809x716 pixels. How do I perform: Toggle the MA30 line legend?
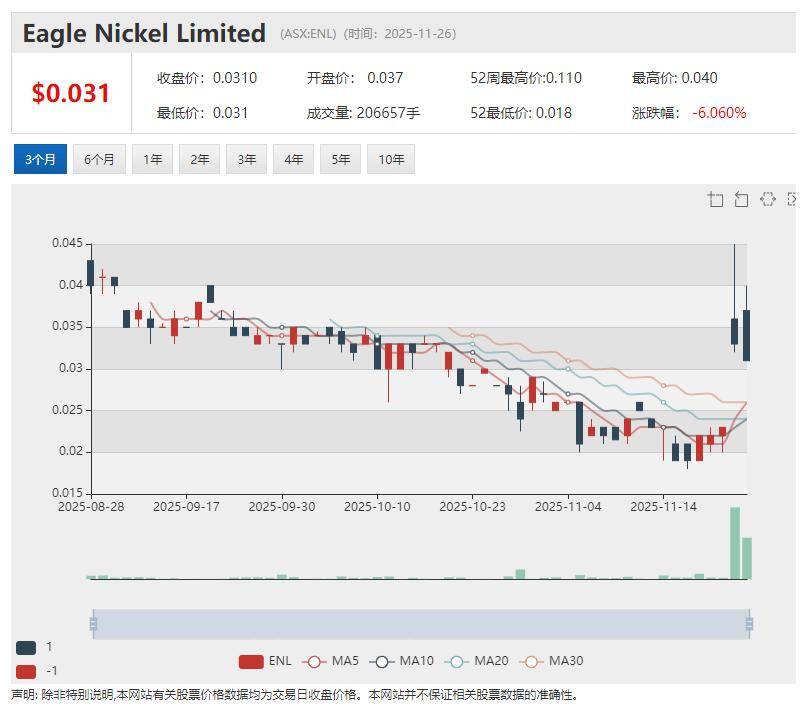pos(551,661)
